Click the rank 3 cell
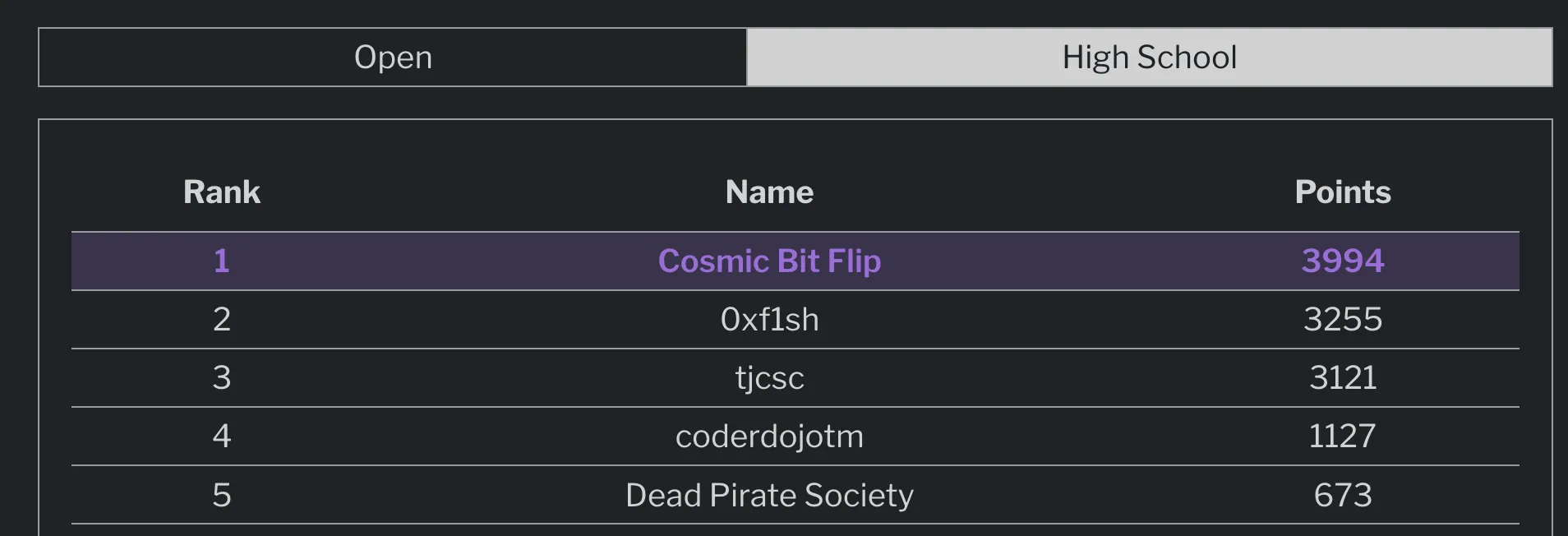The height and width of the screenshot is (536, 1568). coord(221,378)
